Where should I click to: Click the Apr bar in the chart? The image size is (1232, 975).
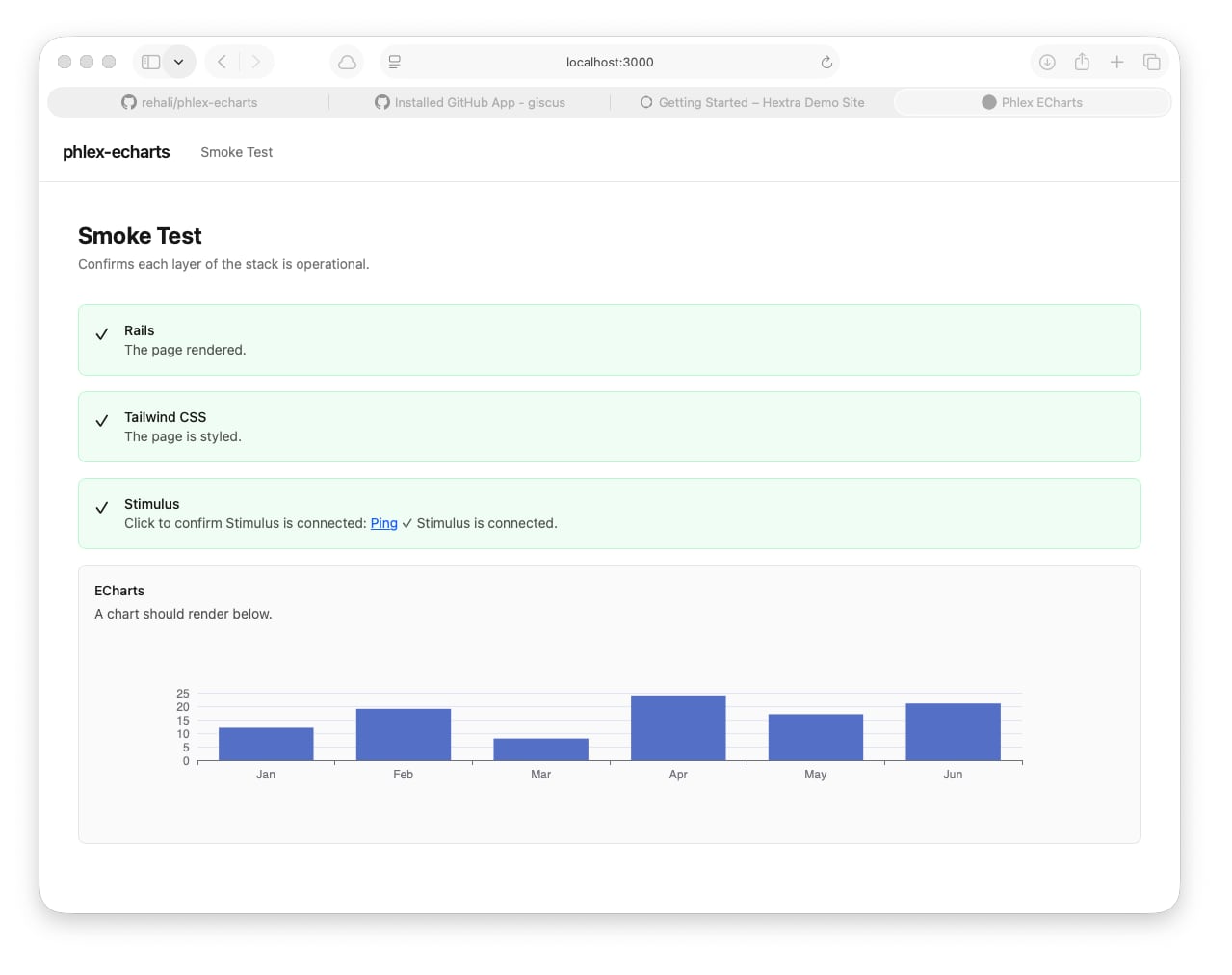pyautogui.click(x=678, y=728)
